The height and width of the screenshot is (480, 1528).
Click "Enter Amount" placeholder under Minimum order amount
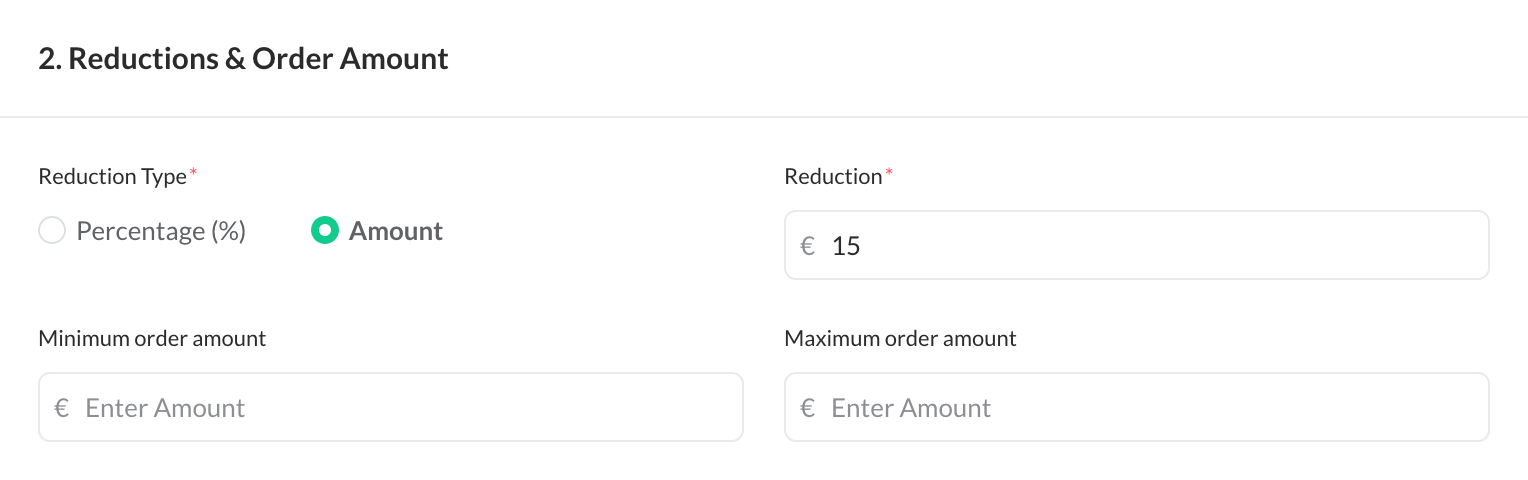(165, 408)
